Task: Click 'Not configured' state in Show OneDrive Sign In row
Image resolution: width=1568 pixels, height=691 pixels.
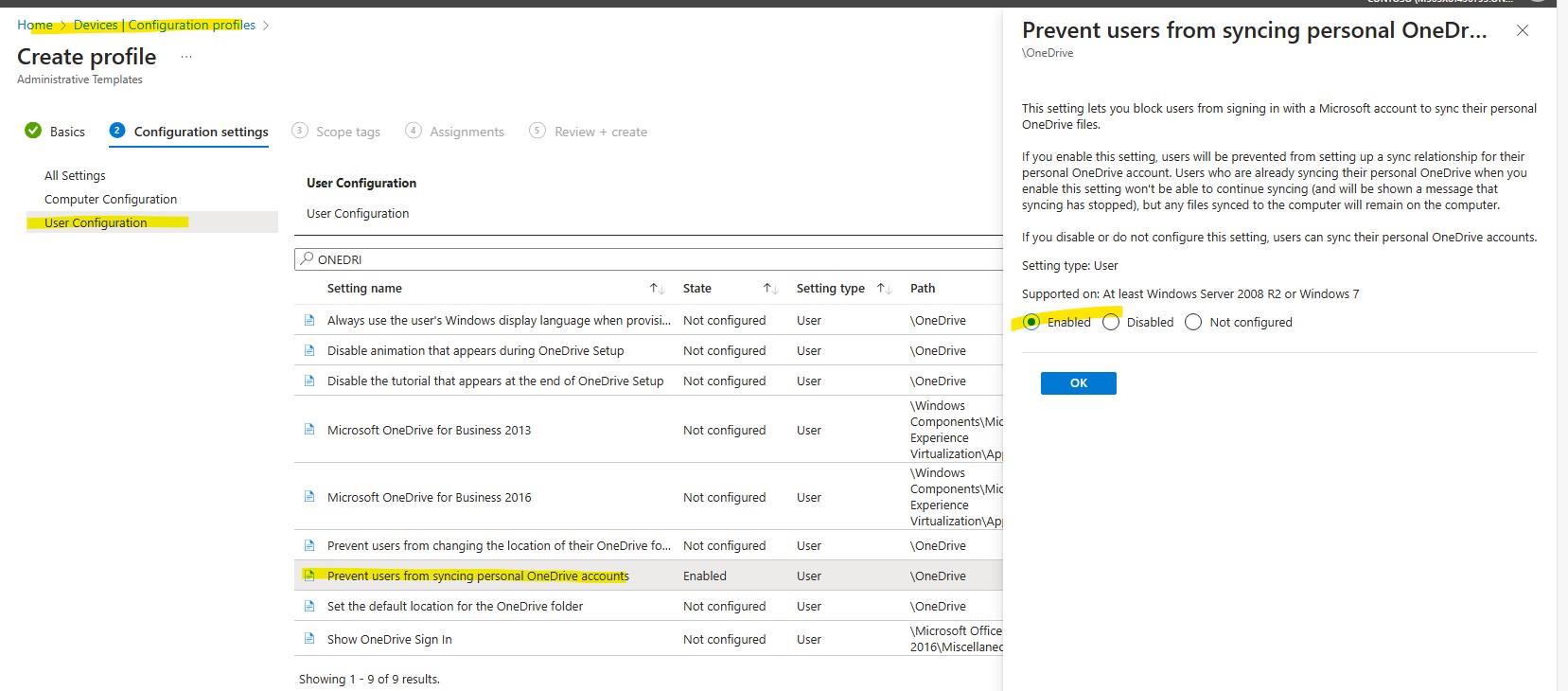Action: (724, 639)
